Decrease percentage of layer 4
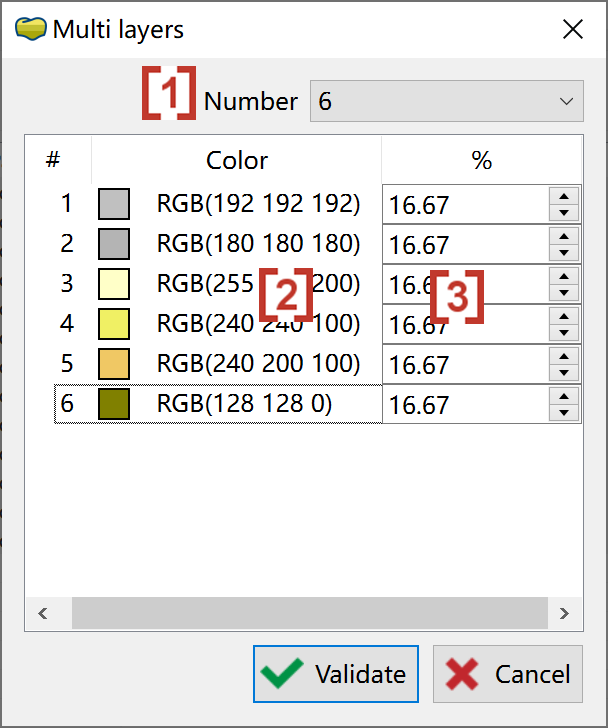The height and width of the screenshot is (728, 608). [x=564, y=332]
